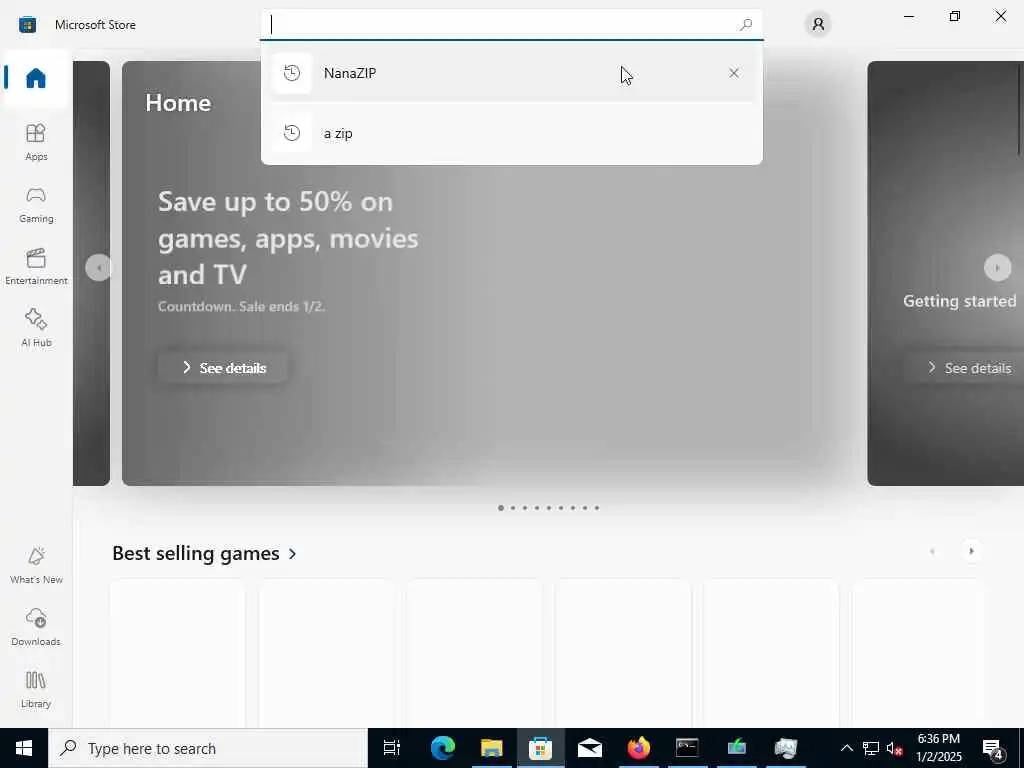Remove NanaZIP from search history
Image resolution: width=1024 pixels, height=768 pixels.
pyautogui.click(x=733, y=73)
